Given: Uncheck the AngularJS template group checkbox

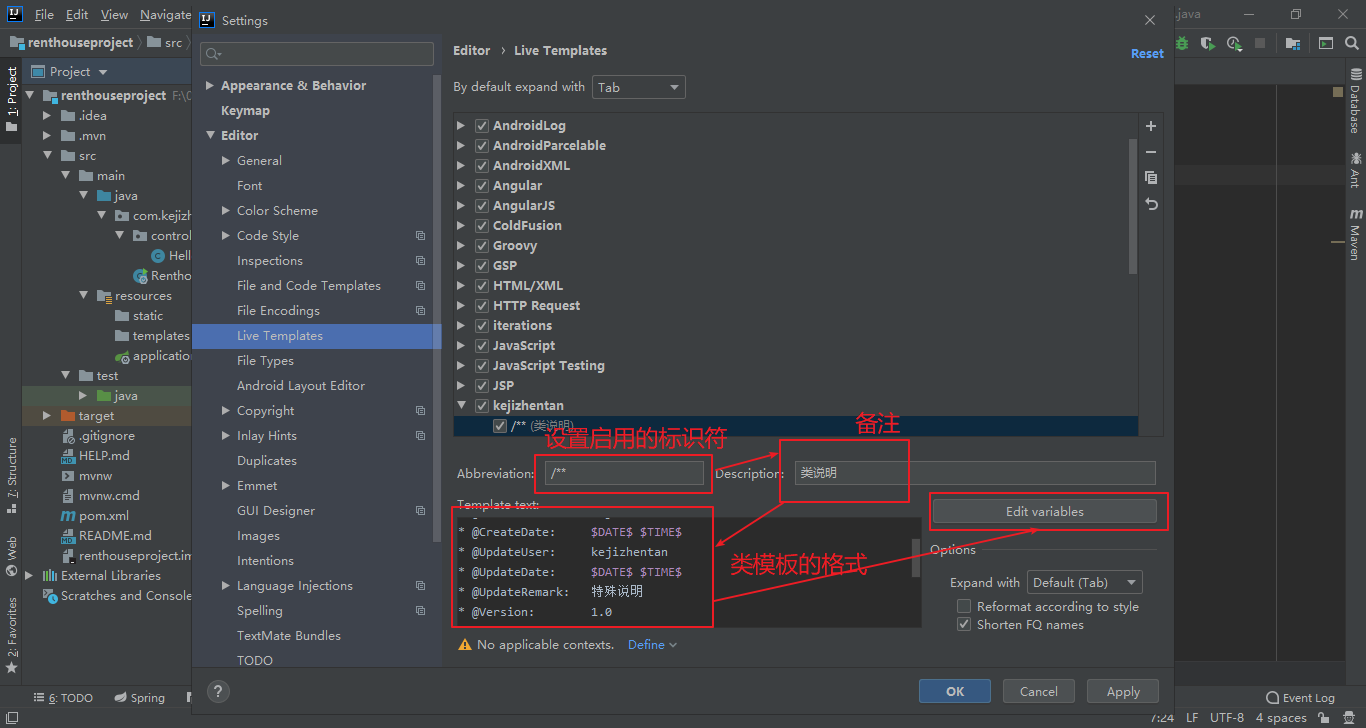Looking at the screenshot, I should pos(482,206).
